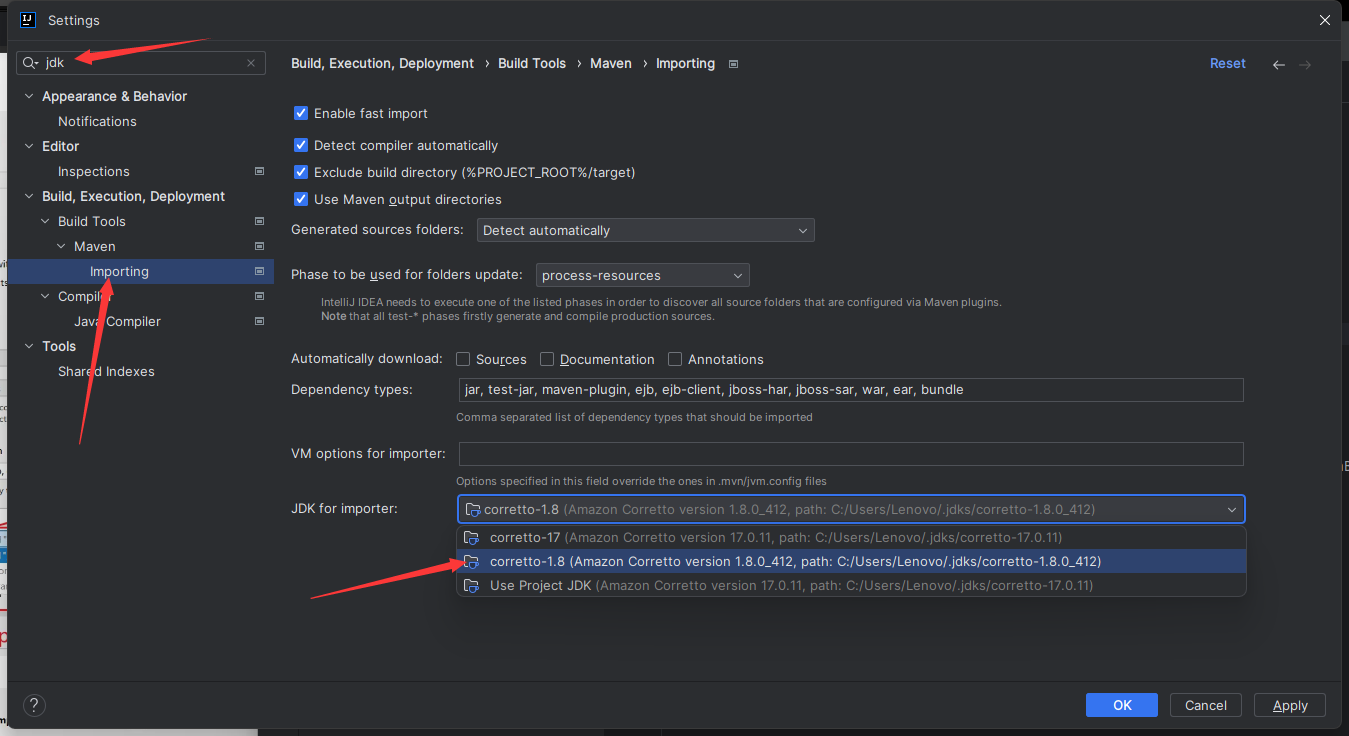Click the Build Tools breadcrumb
The width and height of the screenshot is (1349, 736).
coord(532,63)
